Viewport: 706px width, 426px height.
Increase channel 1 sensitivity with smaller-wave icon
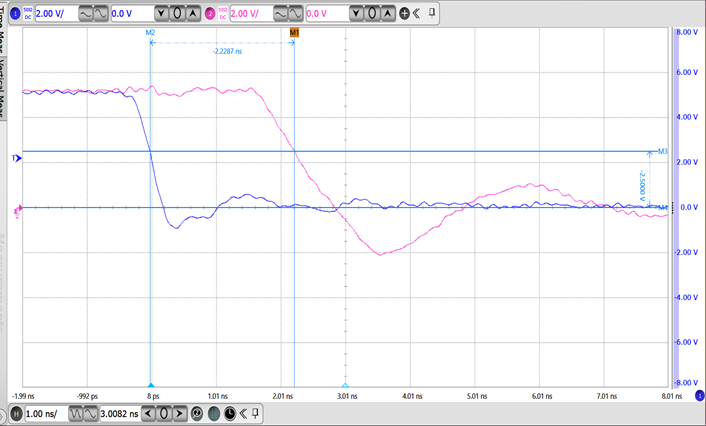100,14
